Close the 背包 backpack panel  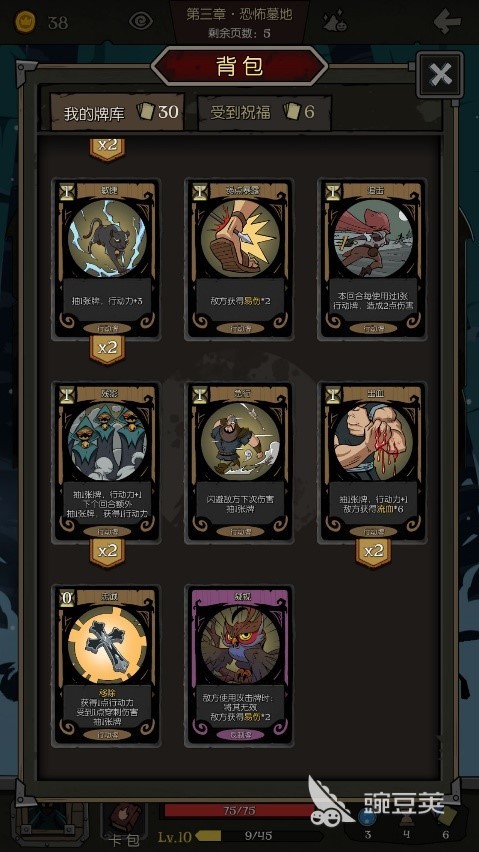click(440, 74)
